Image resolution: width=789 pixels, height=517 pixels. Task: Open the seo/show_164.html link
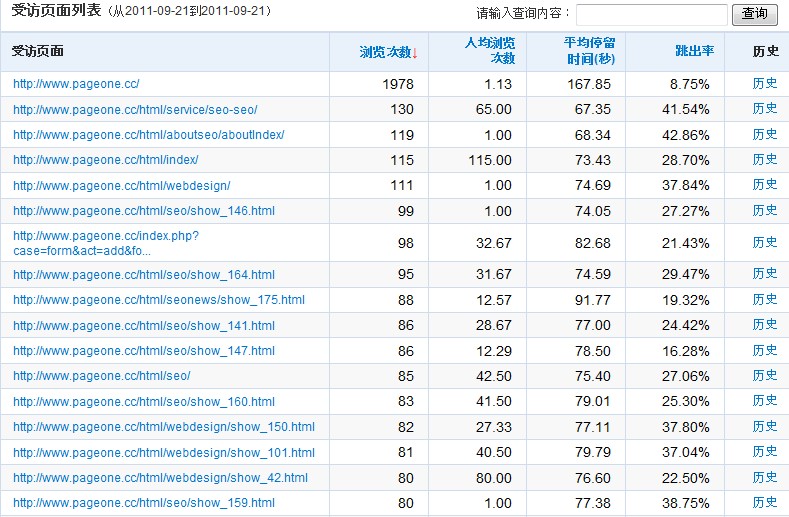click(144, 274)
